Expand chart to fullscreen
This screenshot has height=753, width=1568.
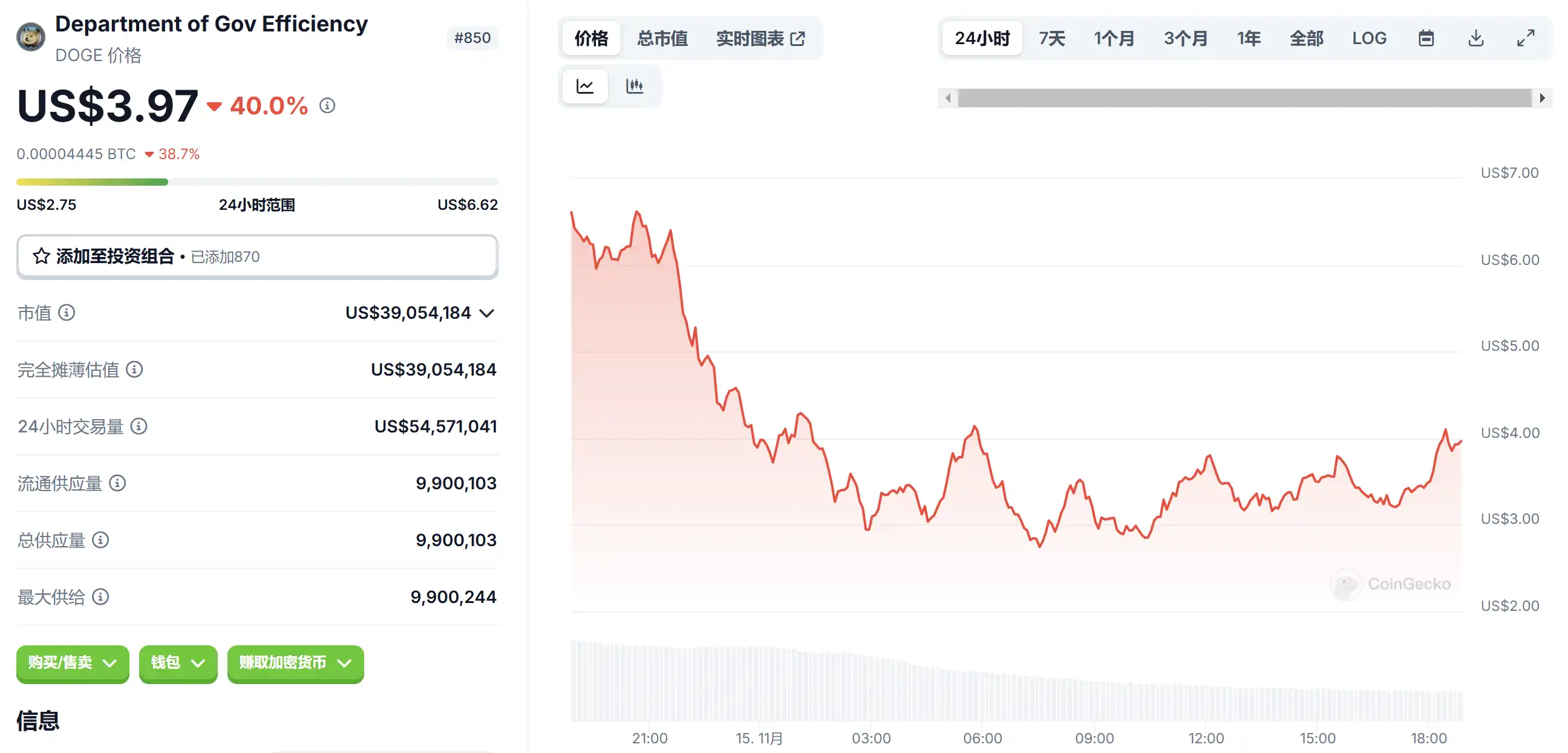pyautogui.click(x=1526, y=38)
